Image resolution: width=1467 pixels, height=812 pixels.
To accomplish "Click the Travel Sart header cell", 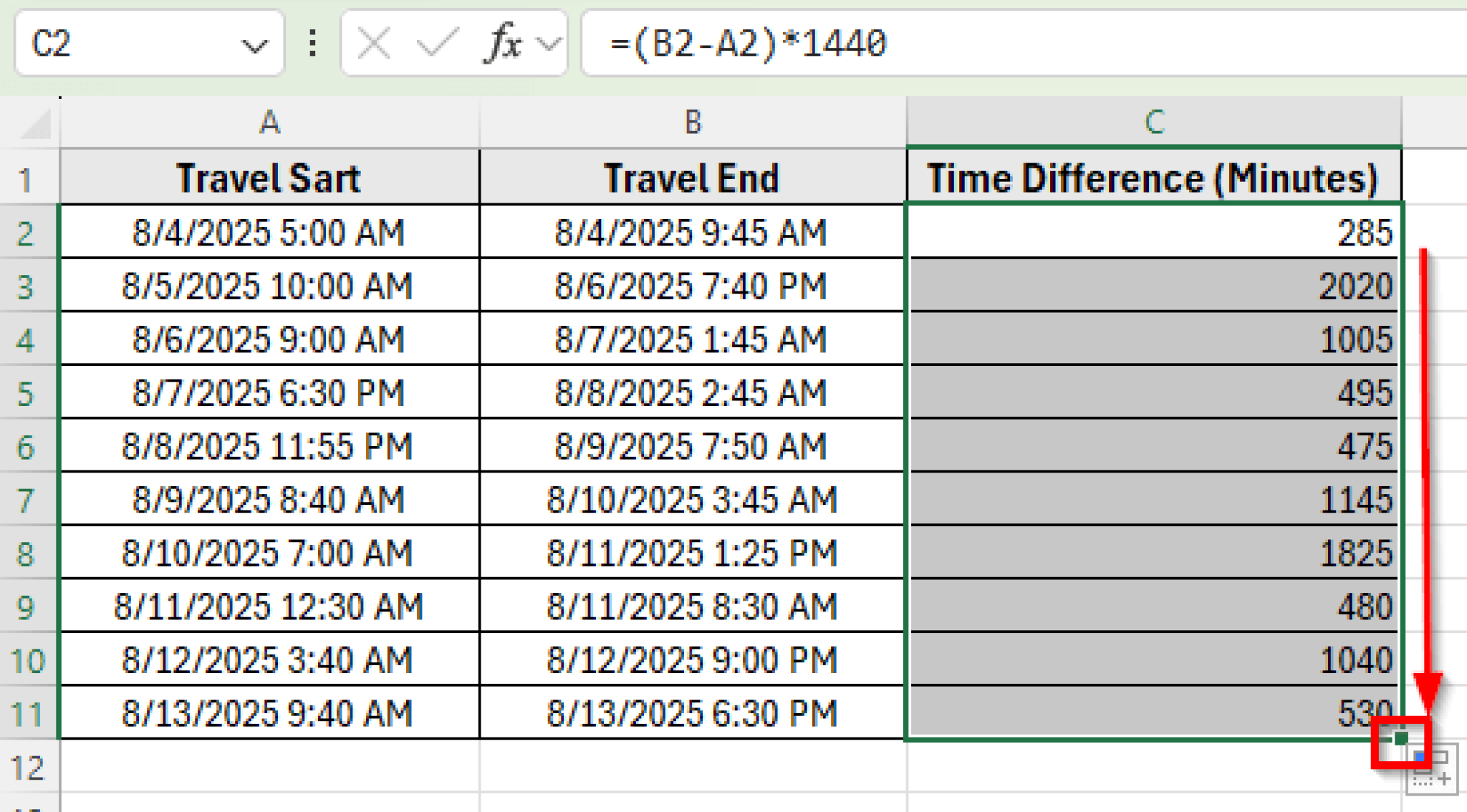I will (269, 177).
